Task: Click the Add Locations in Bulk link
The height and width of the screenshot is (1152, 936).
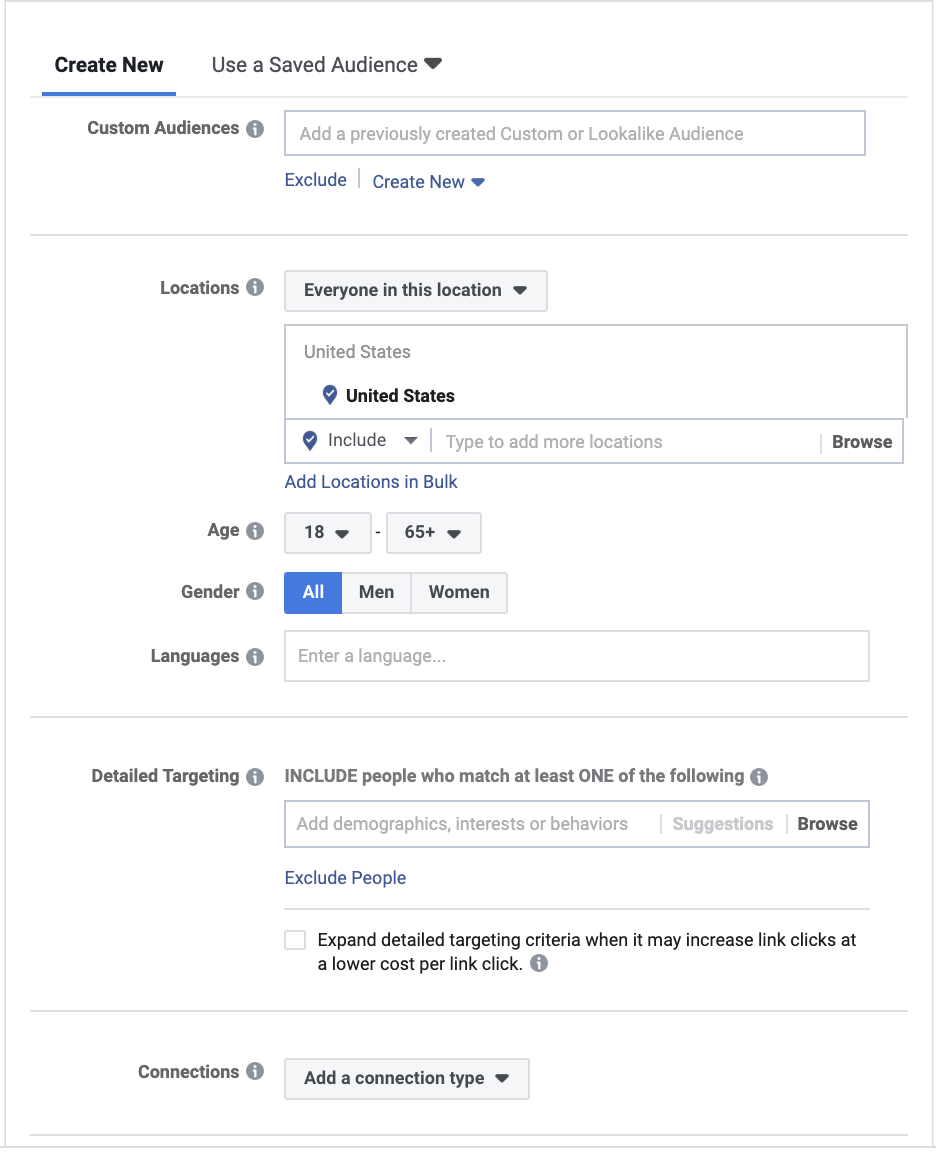Action: [371, 482]
